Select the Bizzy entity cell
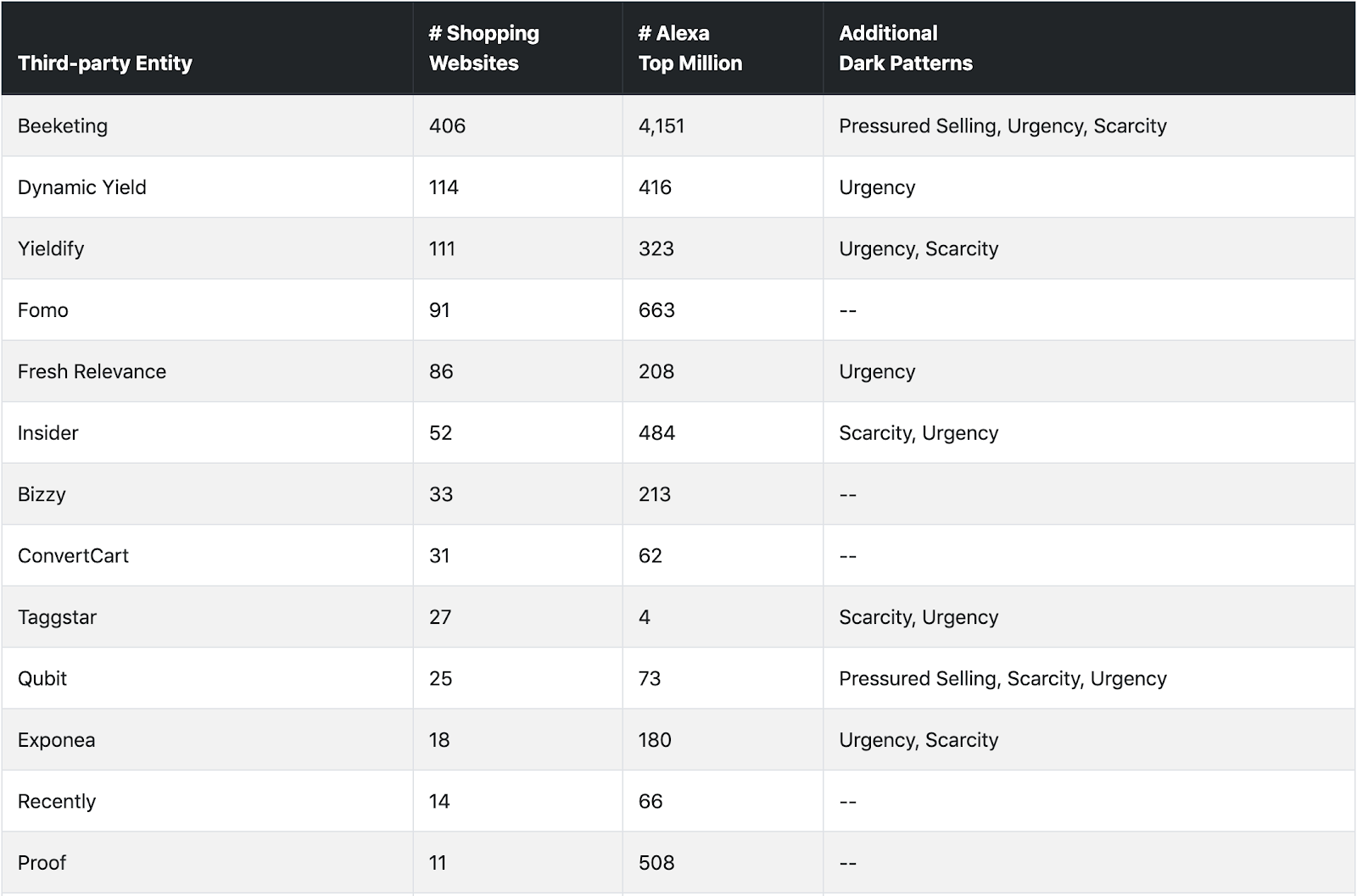 (42, 494)
